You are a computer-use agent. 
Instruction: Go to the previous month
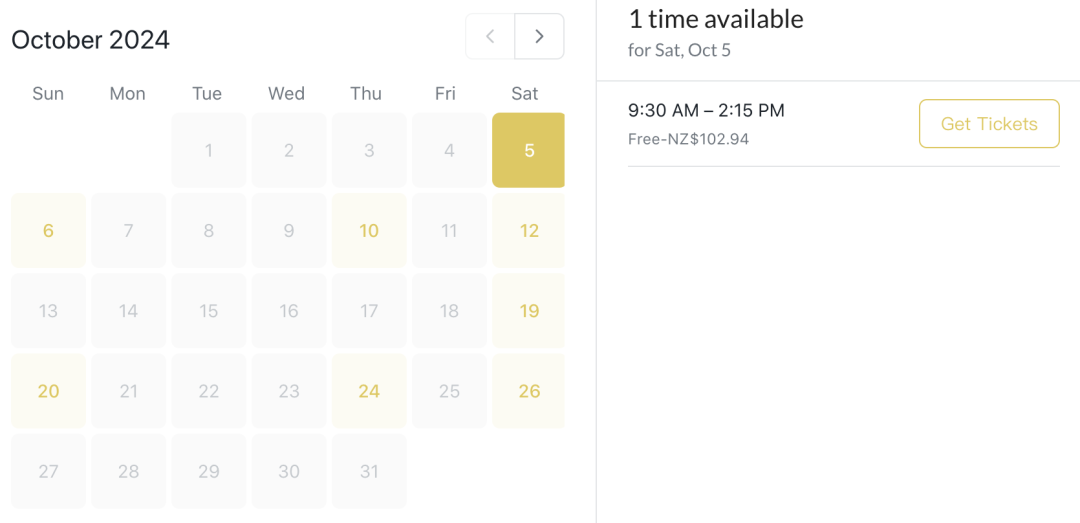pyautogui.click(x=490, y=37)
